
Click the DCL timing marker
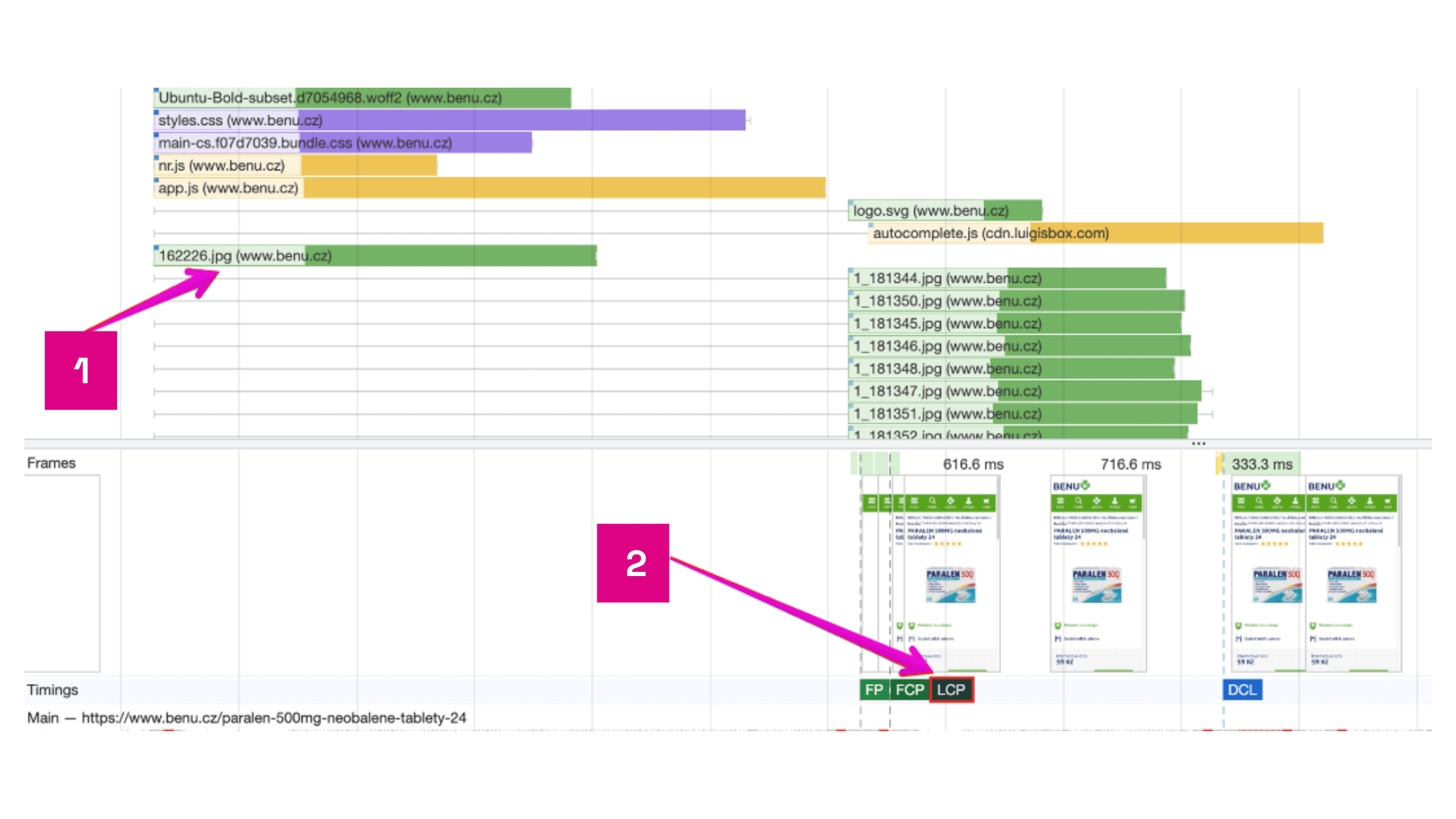coord(1242,690)
